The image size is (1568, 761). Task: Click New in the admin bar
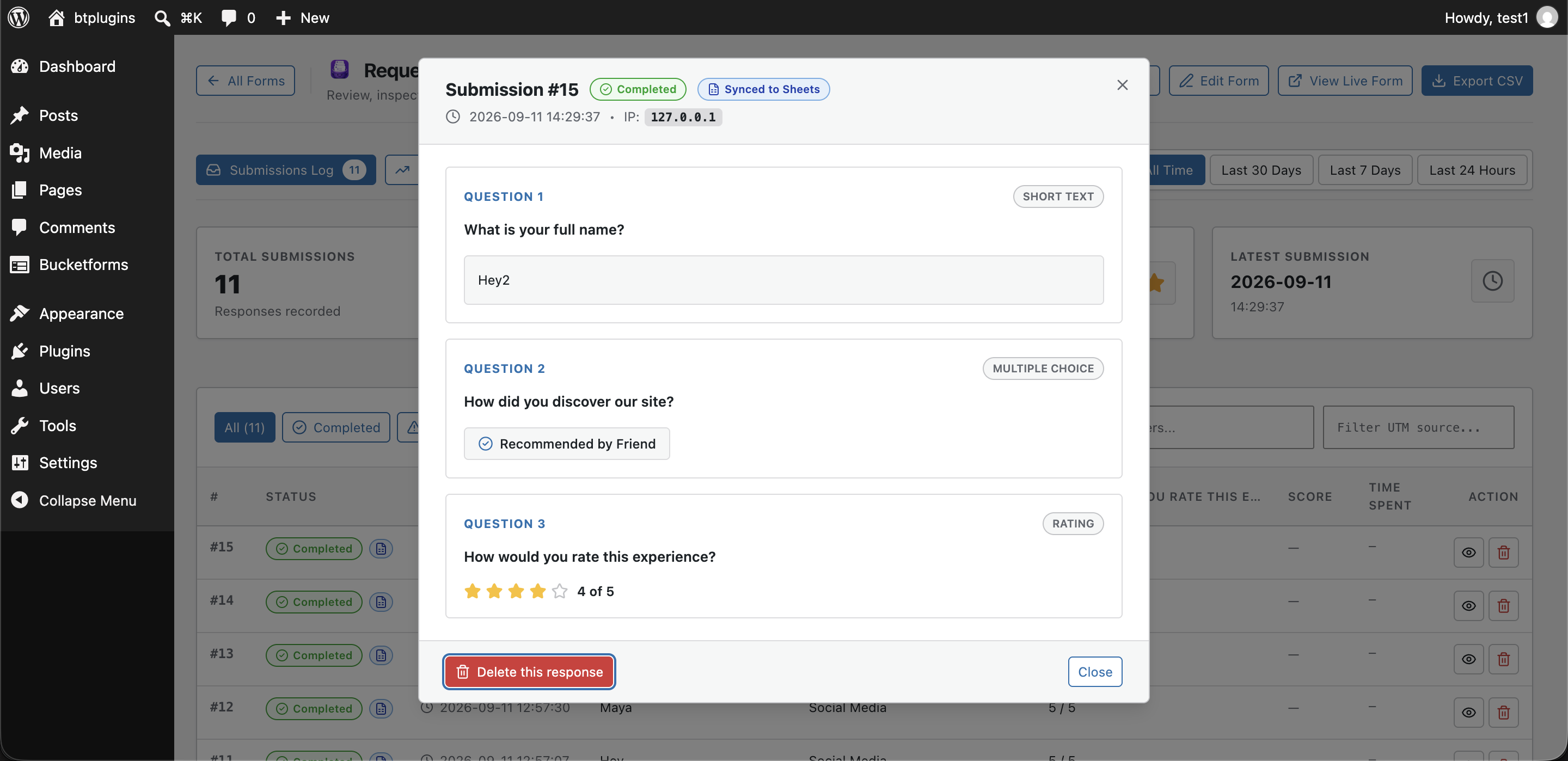(303, 17)
